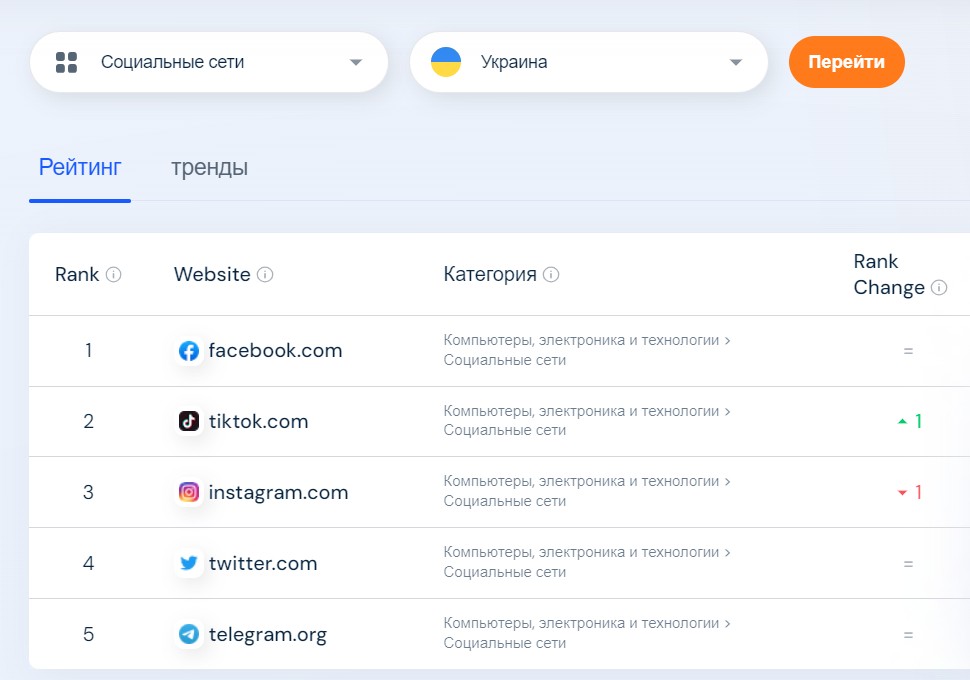970x680 pixels.
Task: Click the Facebook logo icon
Action: tap(189, 351)
